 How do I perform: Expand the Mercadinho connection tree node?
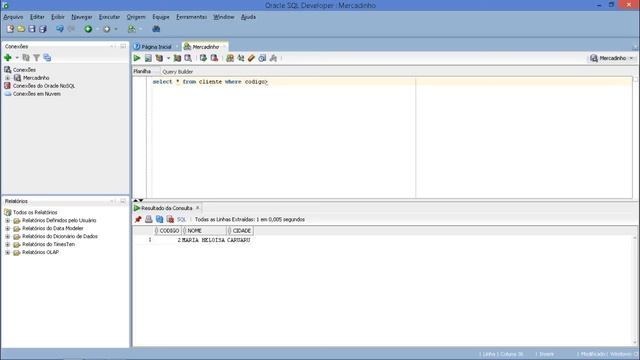click(7, 78)
